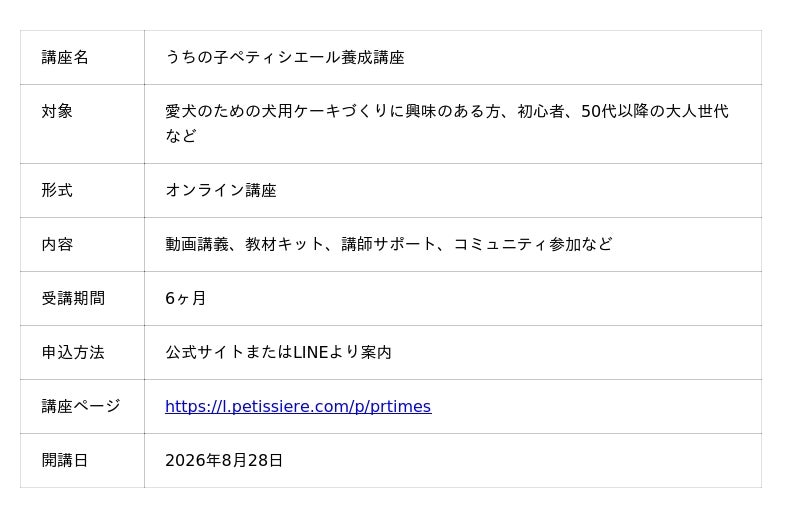Select the うちの子ペティシエール養成講座 text
The width and height of the screenshot is (800, 518).
(285, 57)
